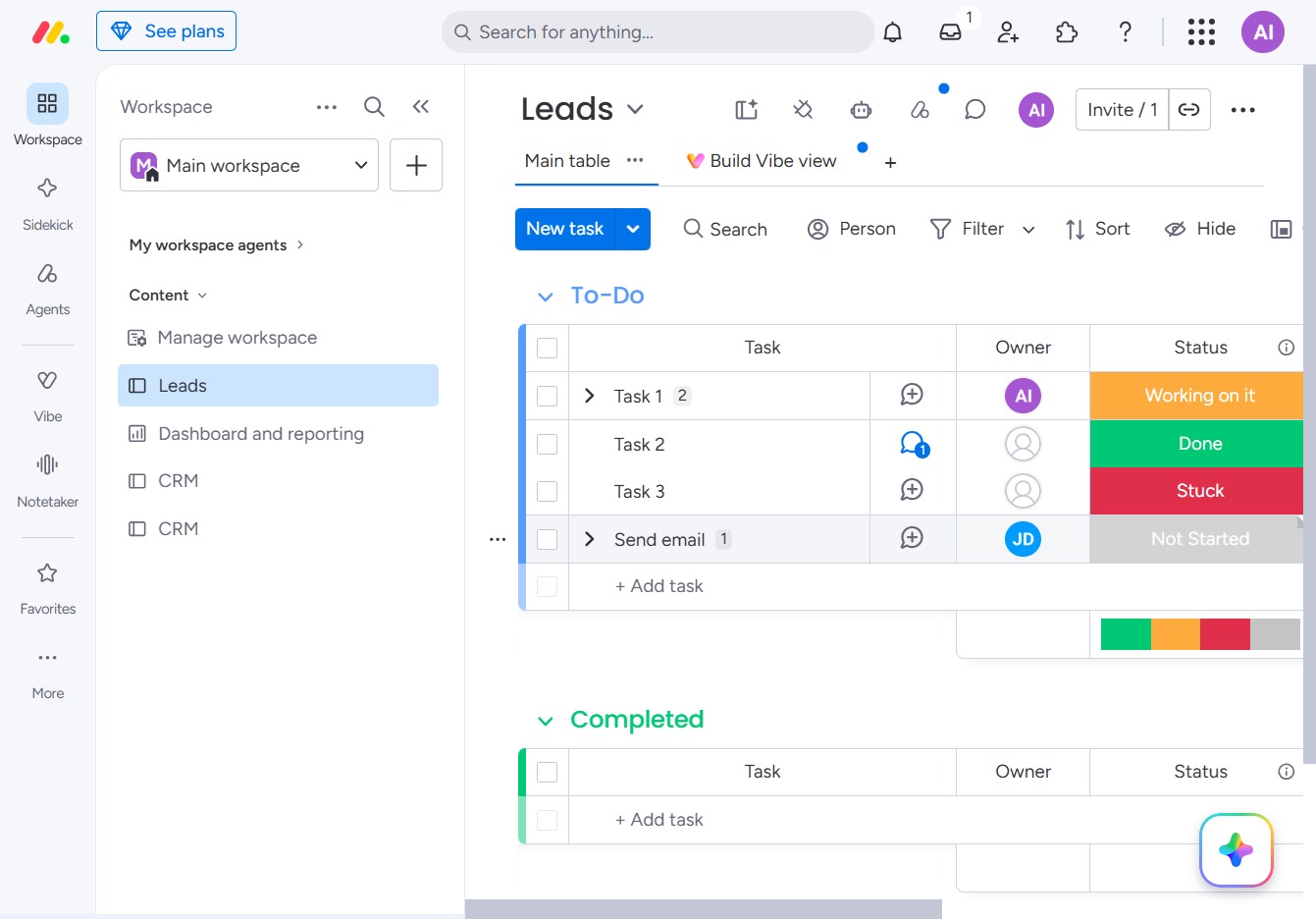The height and width of the screenshot is (919, 1316).
Task: Open the New task dropdown arrow
Action: [633, 229]
